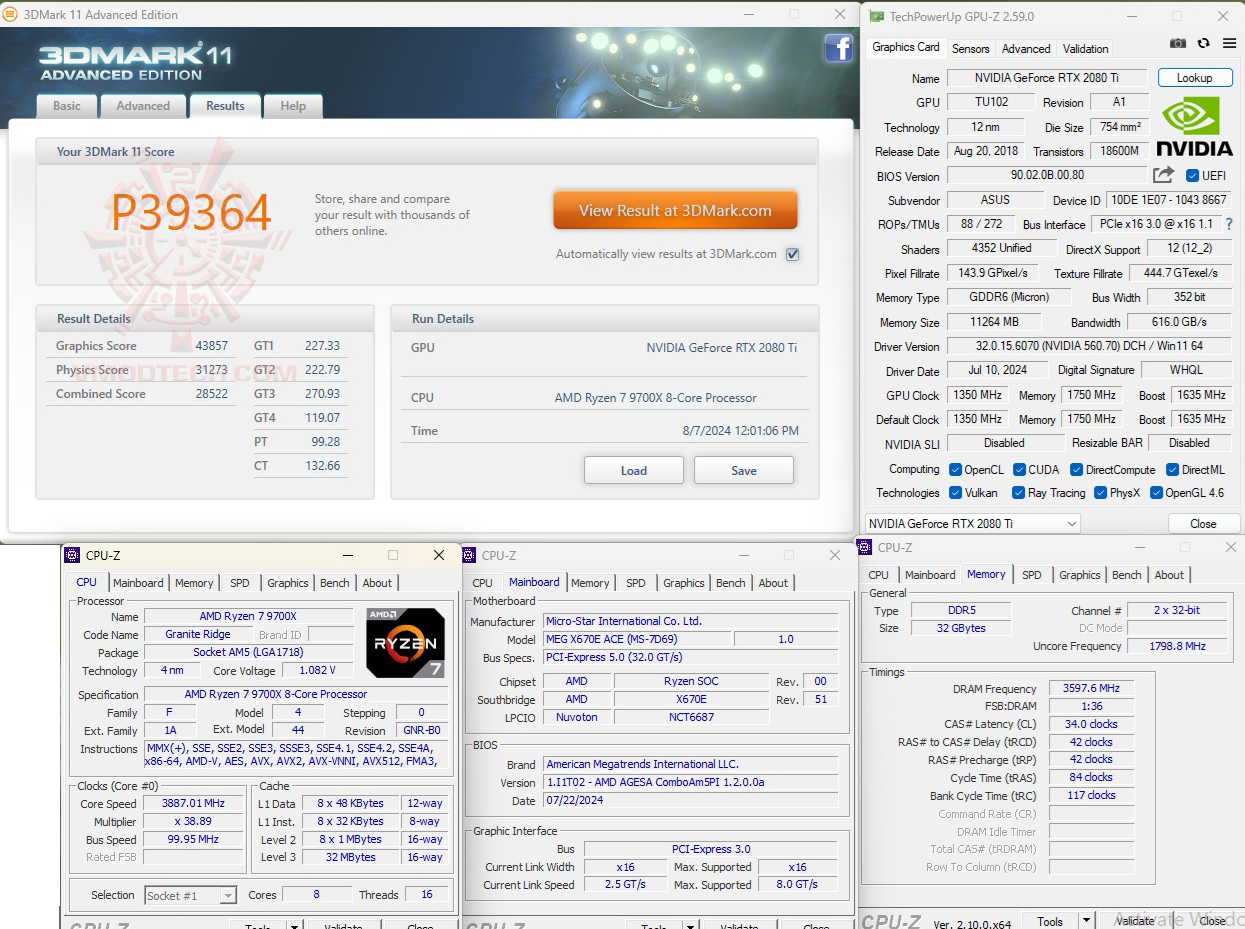Open About tab in Mainboard CPU-Z window
The width and height of the screenshot is (1245, 929).
click(x=773, y=583)
